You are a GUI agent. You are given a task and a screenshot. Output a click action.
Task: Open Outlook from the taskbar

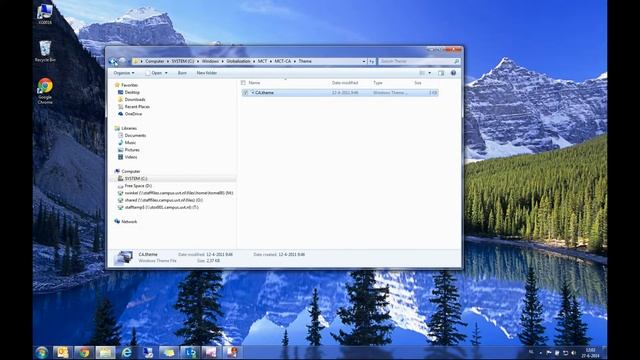[62, 353]
